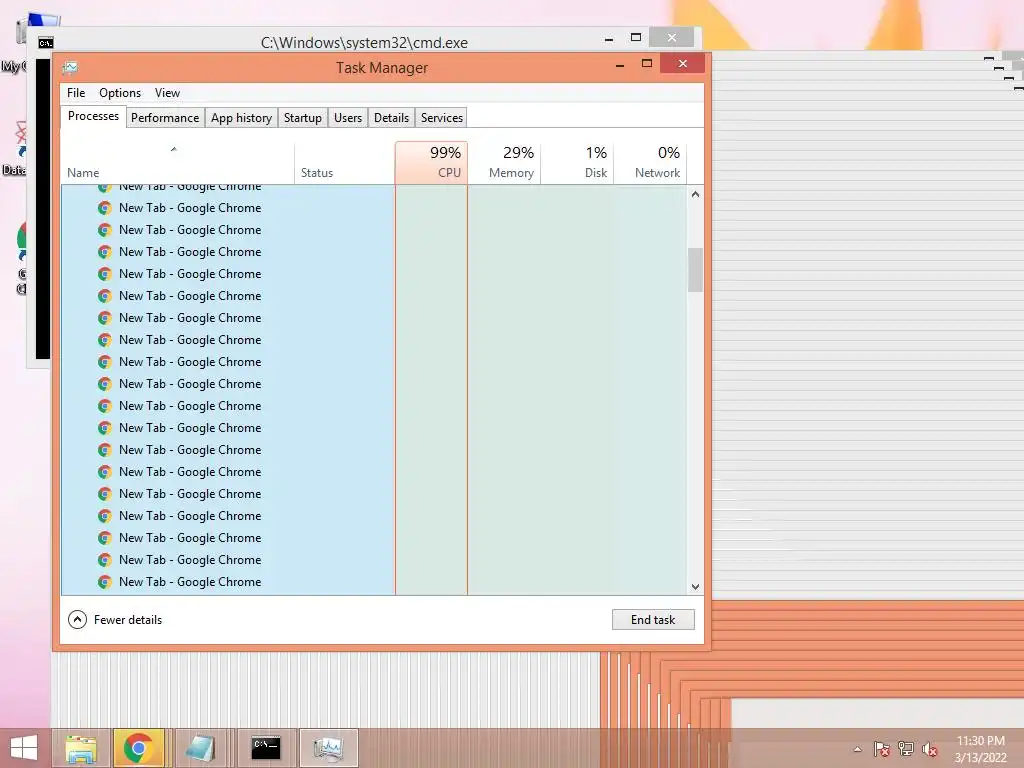Click the Chrome icon of the second-to-last row

pos(104,560)
